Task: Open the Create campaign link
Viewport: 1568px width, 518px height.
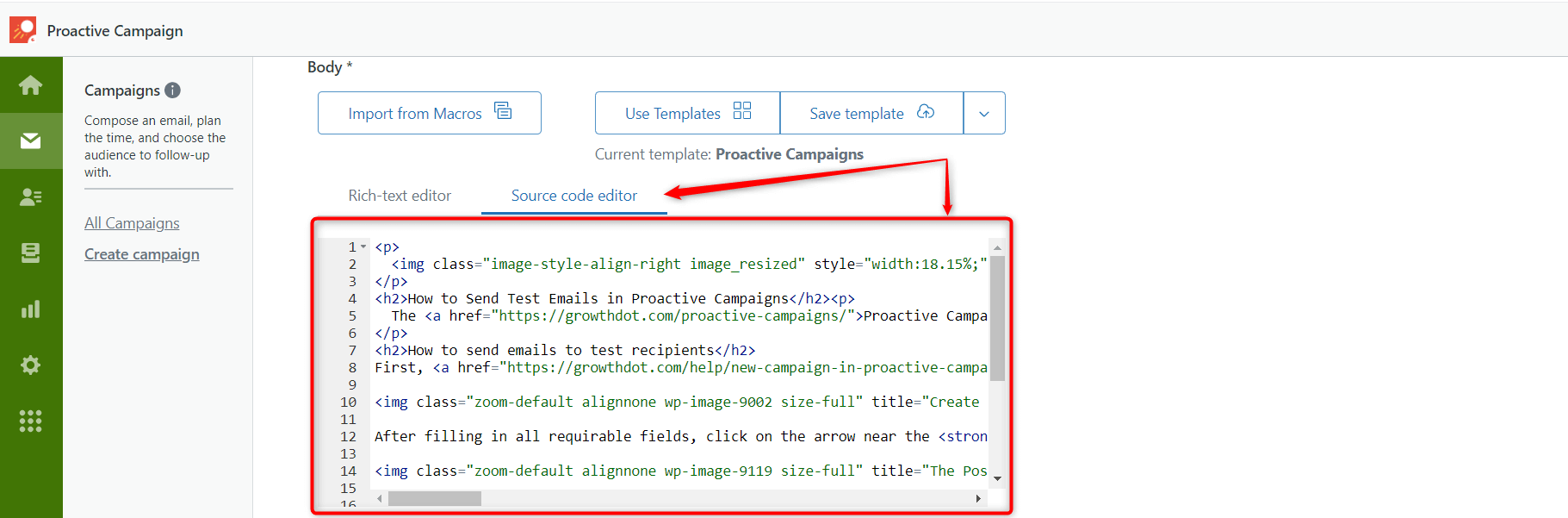Action: pos(142,254)
